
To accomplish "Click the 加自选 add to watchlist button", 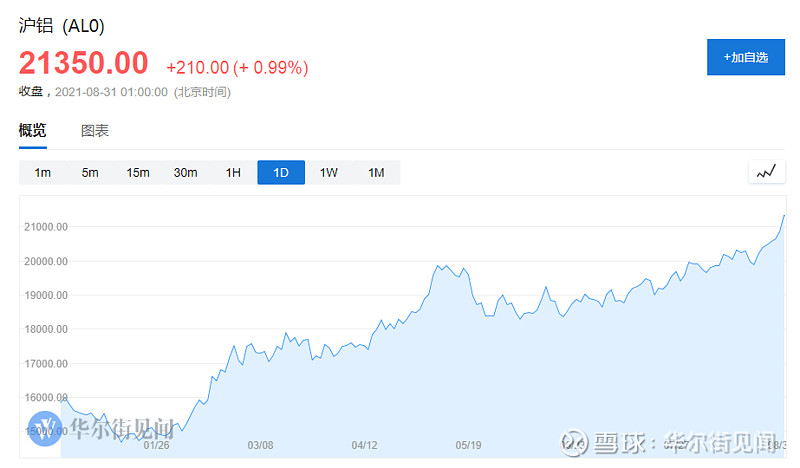I will tap(745, 57).
